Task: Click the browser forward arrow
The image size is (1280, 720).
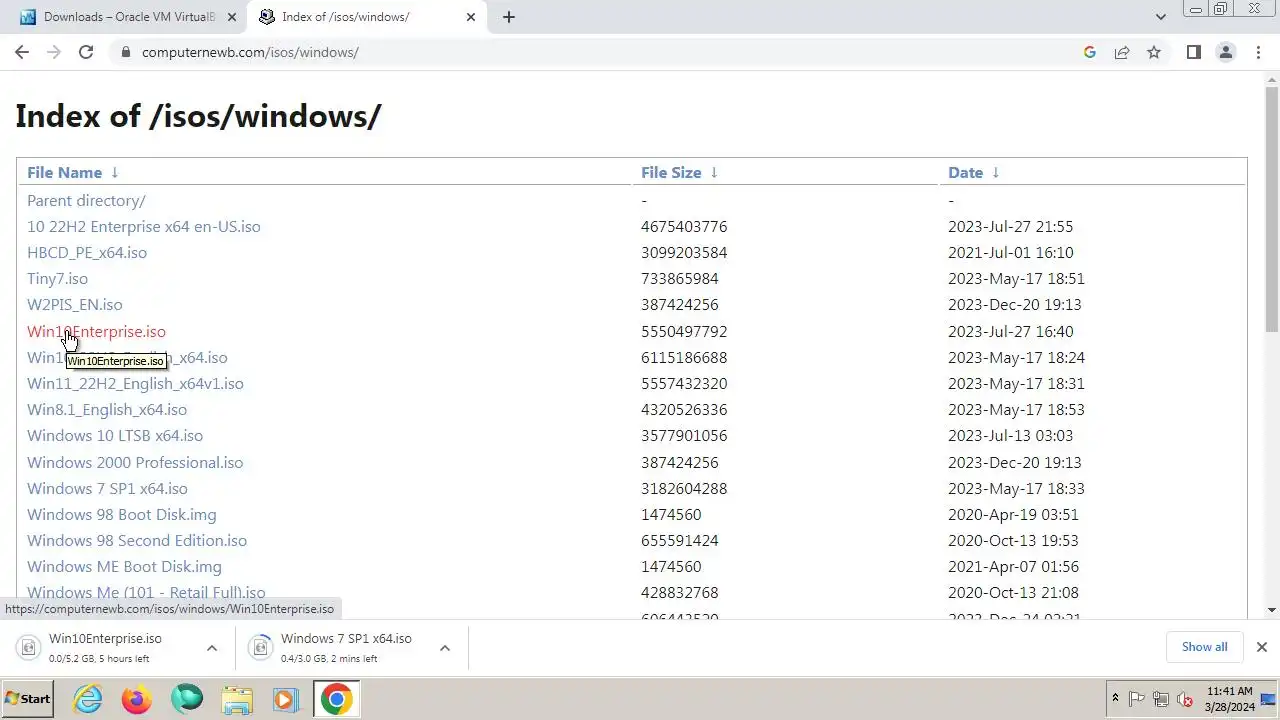Action: 54,52
